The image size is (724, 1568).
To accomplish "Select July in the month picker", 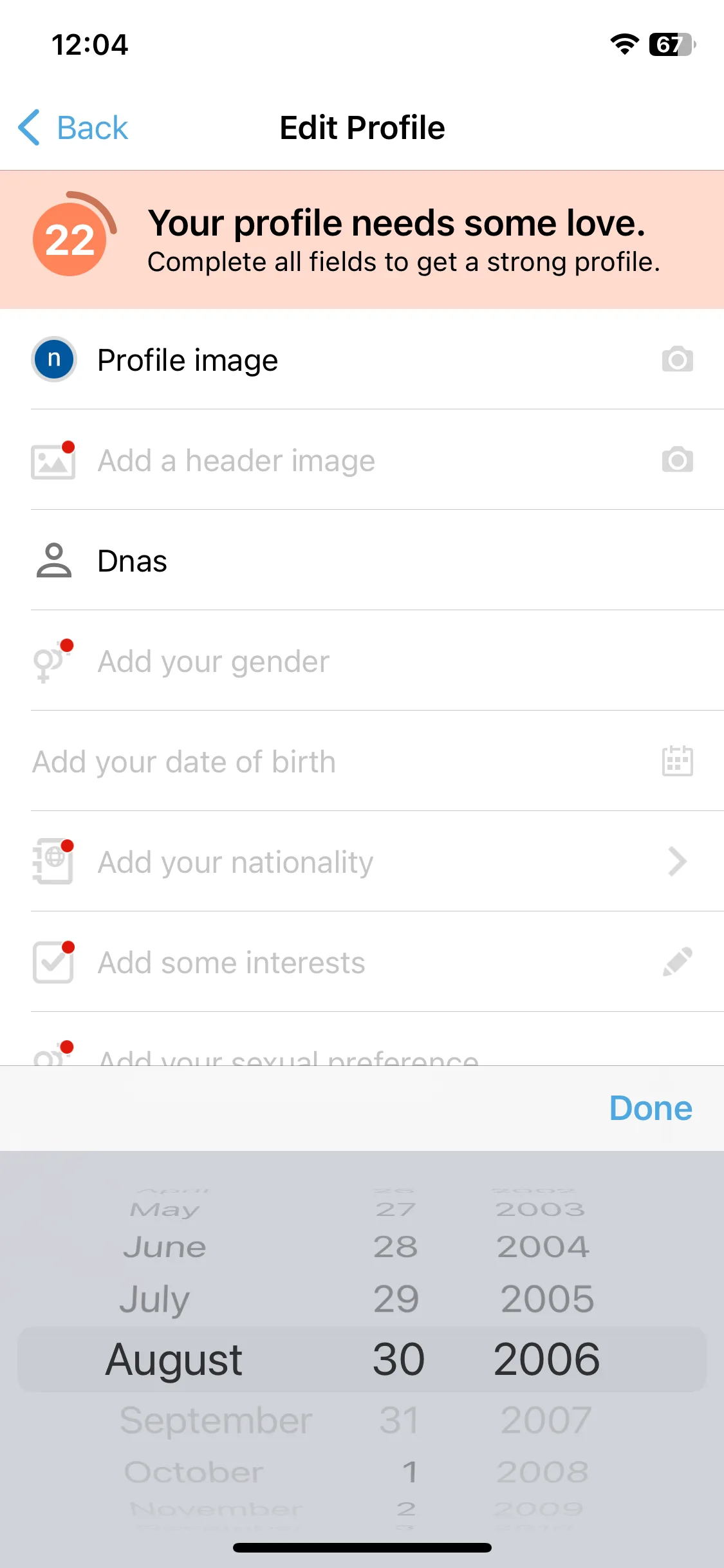I will tap(154, 1299).
